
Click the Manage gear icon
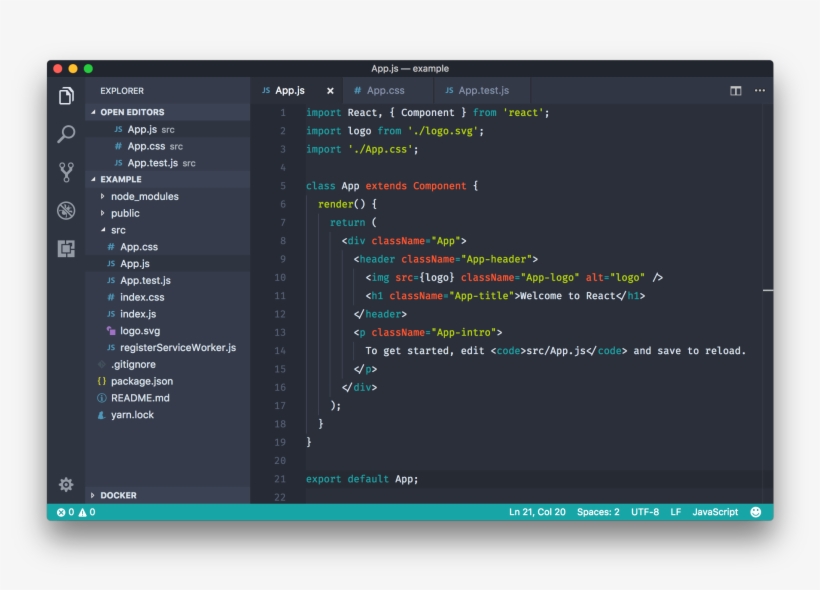(x=66, y=484)
